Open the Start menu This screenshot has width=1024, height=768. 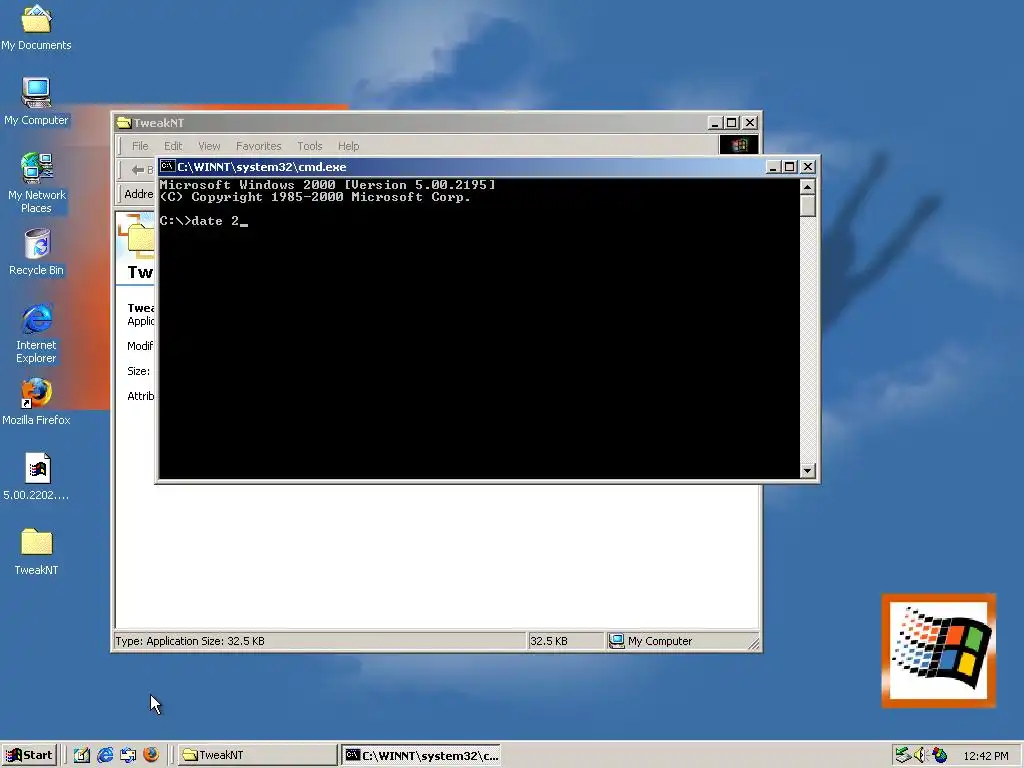pos(29,755)
